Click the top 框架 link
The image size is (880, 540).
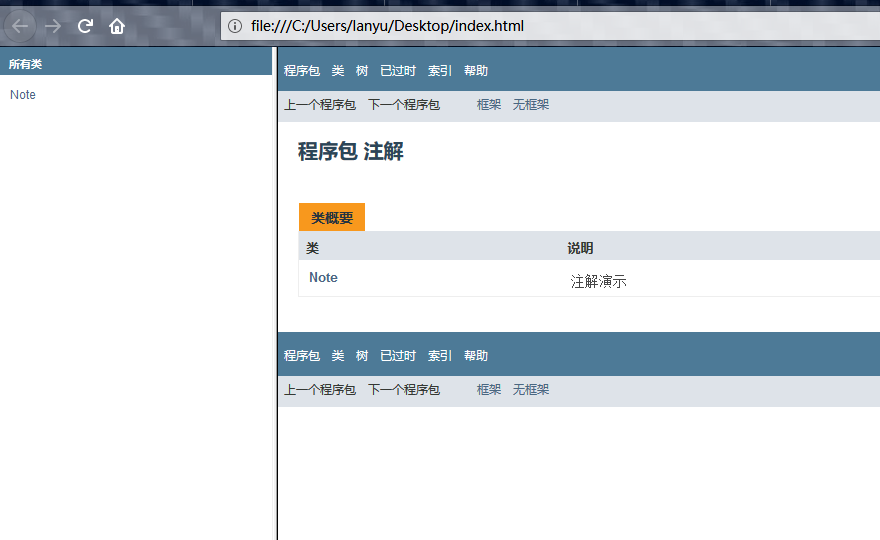coord(489,105)
